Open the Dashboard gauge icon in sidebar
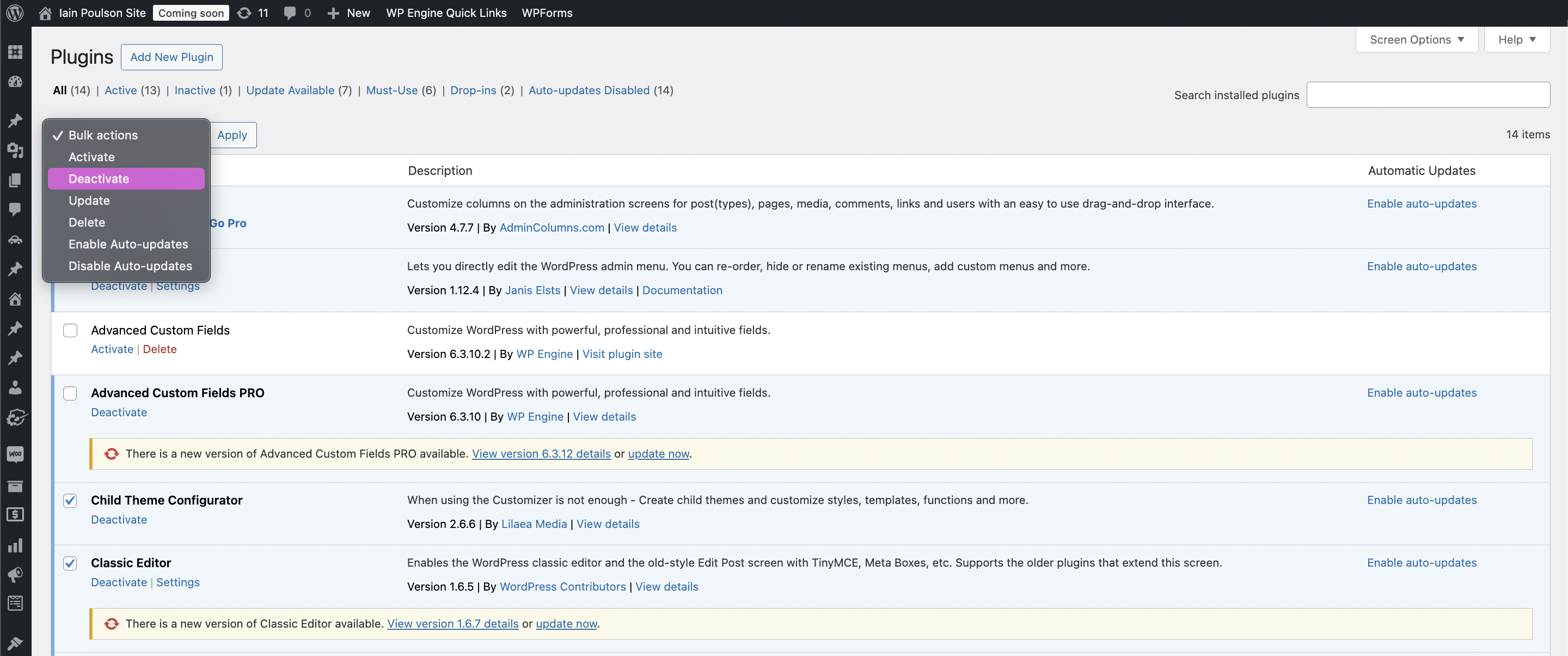This screenshot has height=656, width=1568. [x=15, y=82]
